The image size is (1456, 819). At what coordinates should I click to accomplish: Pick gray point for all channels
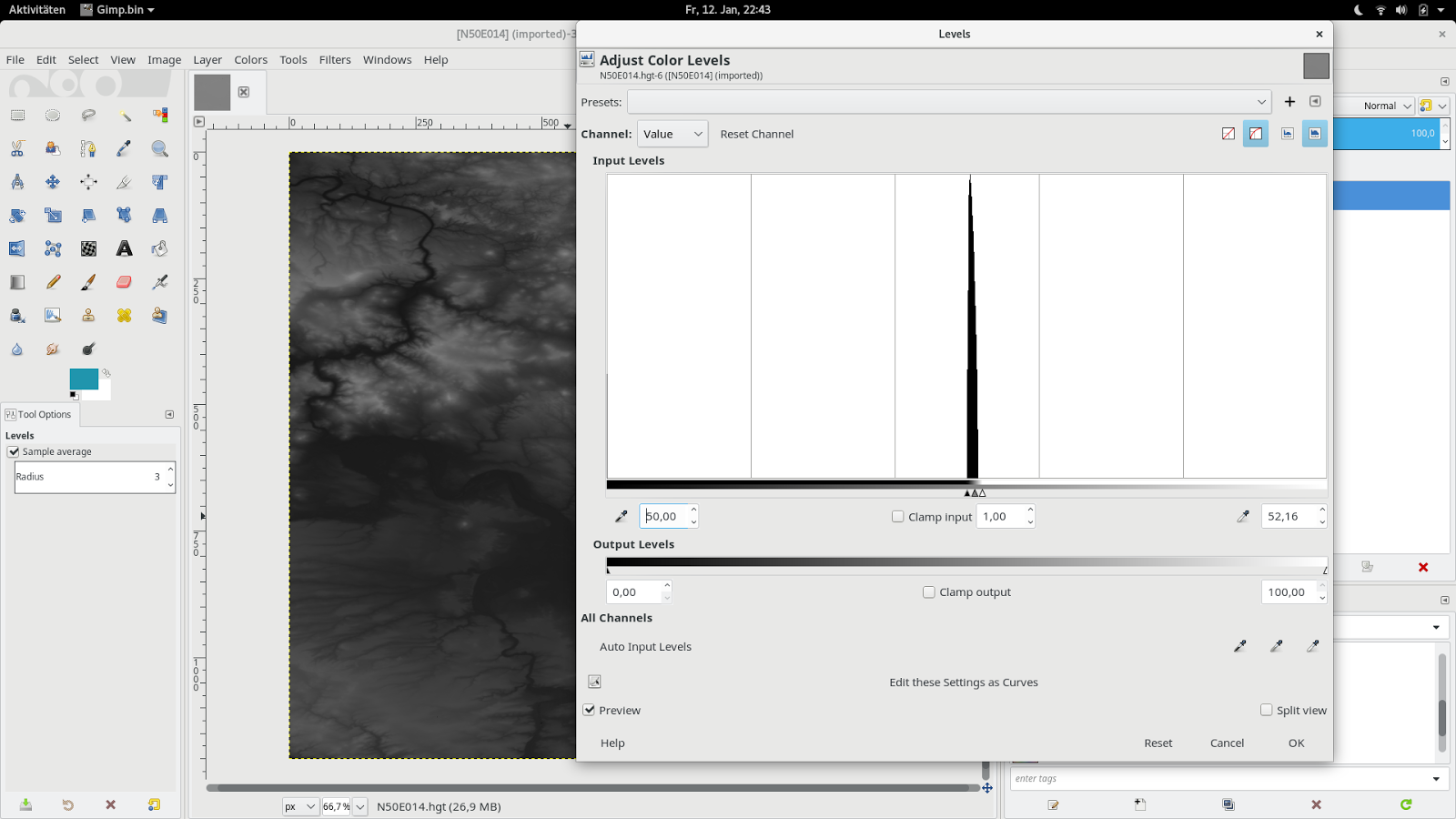[1277, 646]
